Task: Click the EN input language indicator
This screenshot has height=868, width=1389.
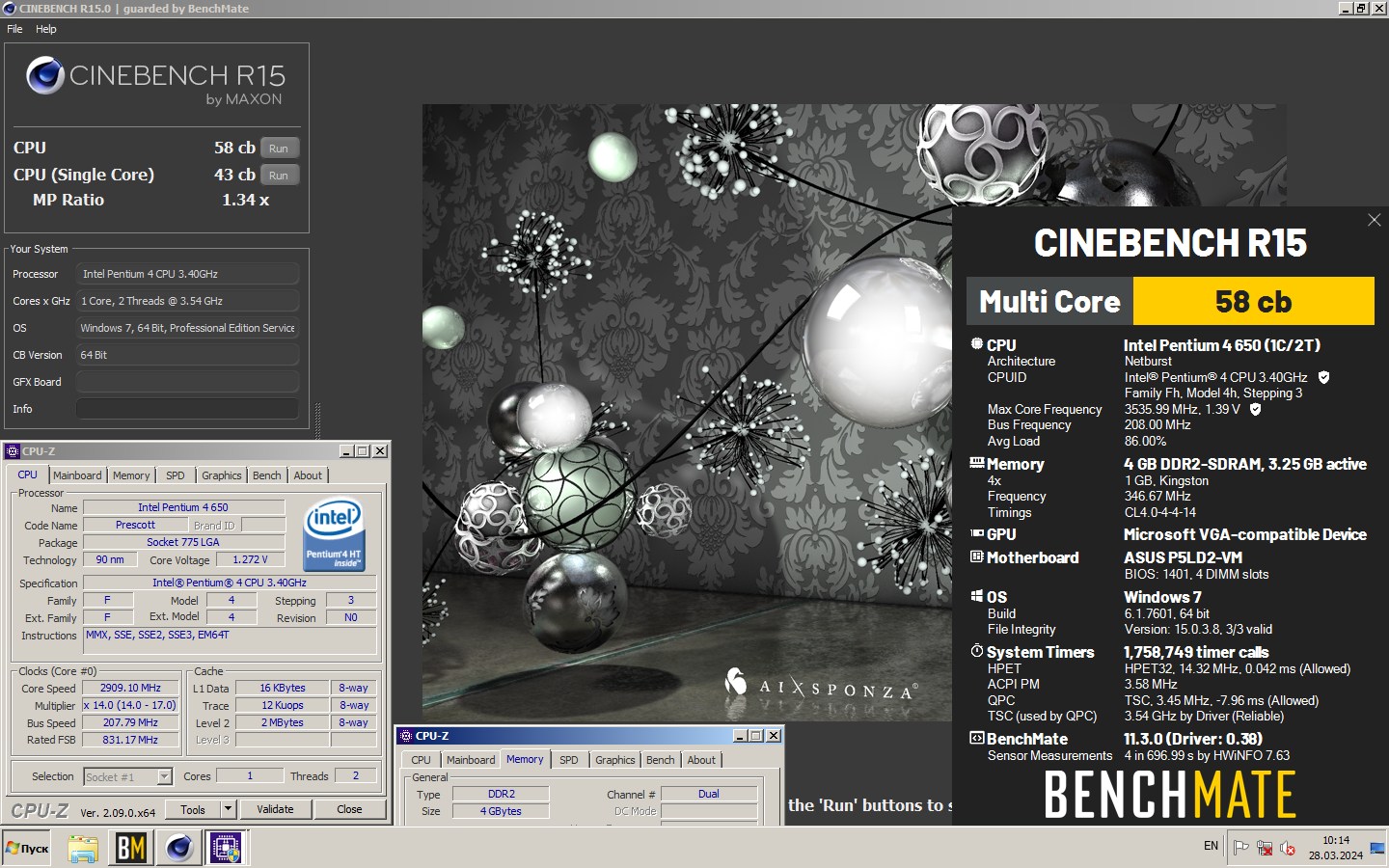Action: tap(1211, 846)
